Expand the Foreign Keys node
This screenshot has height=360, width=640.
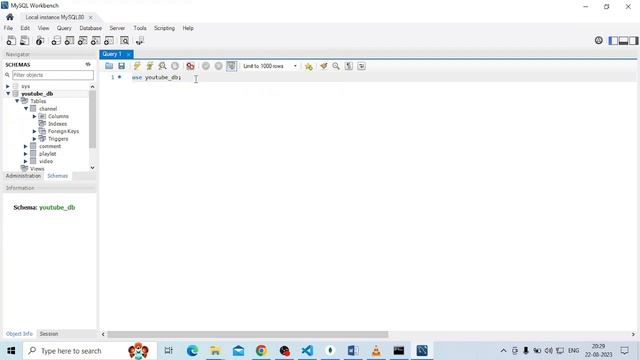click(35, 131)
